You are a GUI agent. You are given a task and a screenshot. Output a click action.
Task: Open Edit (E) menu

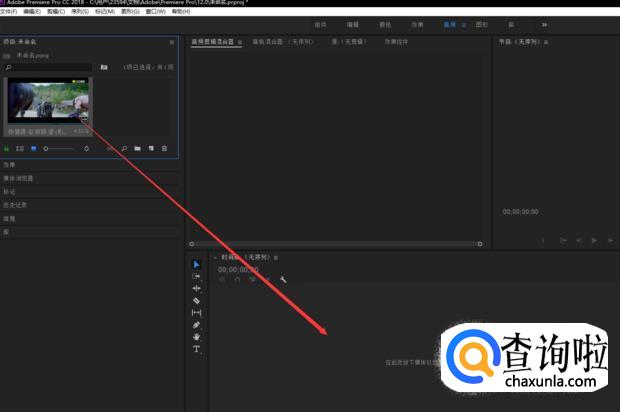pyautogui.click(x=32, y=11)
